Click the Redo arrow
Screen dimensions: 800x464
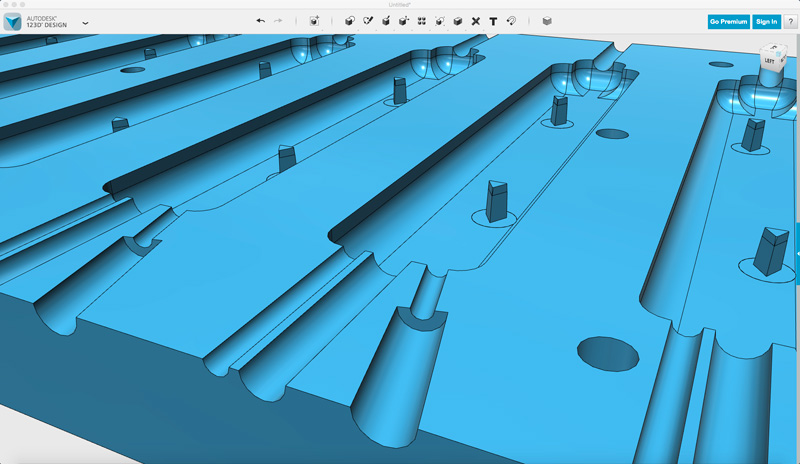pos(278,21)
